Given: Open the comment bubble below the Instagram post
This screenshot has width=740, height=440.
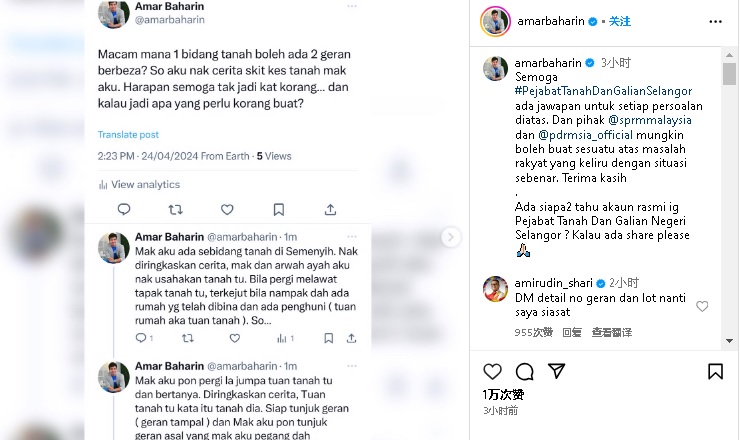Looking at the screenshot, I should pos(524,372).
